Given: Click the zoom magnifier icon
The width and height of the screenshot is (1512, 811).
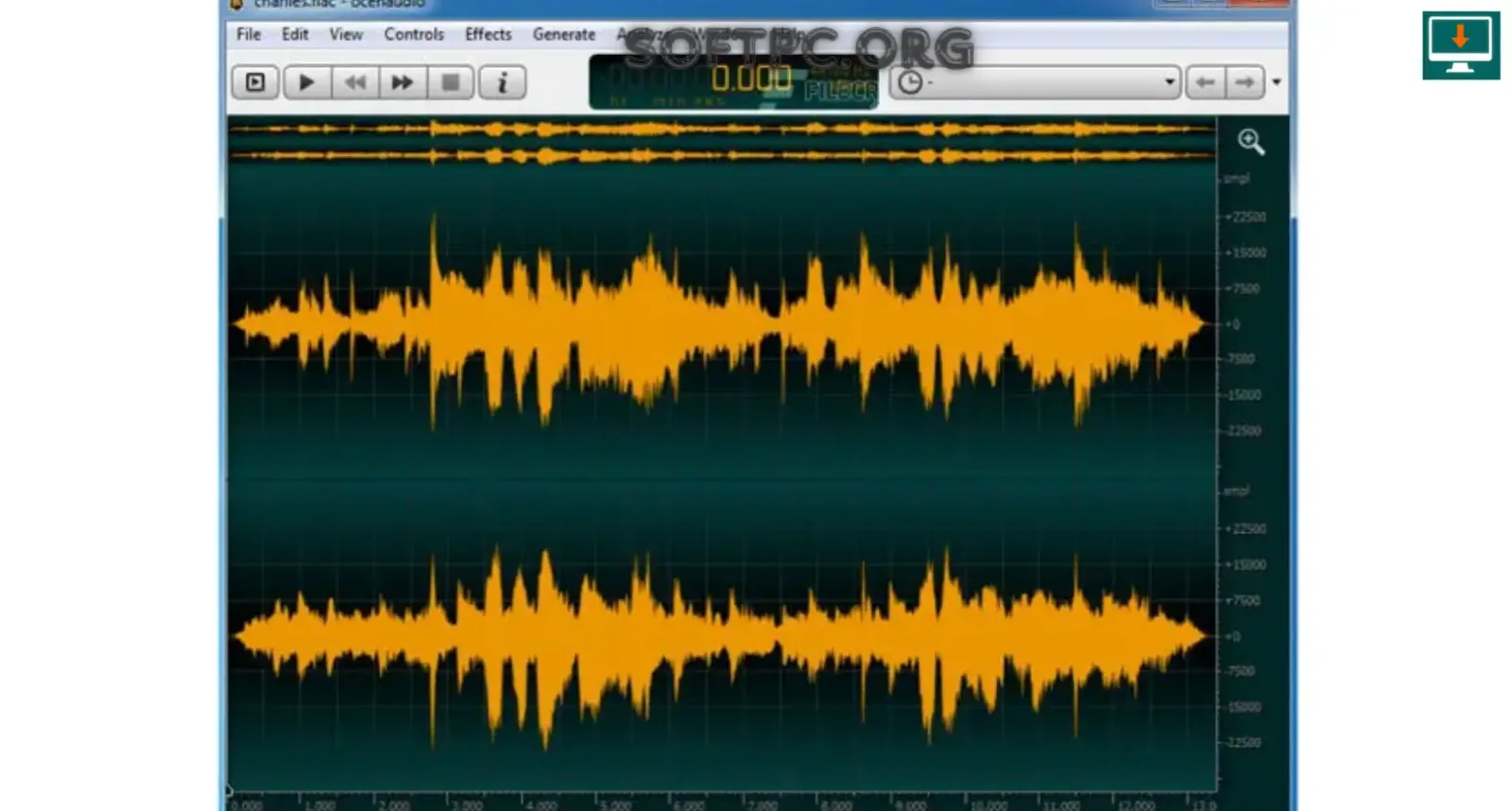Looking at the screenshot, I should [x=1251, y=142].
